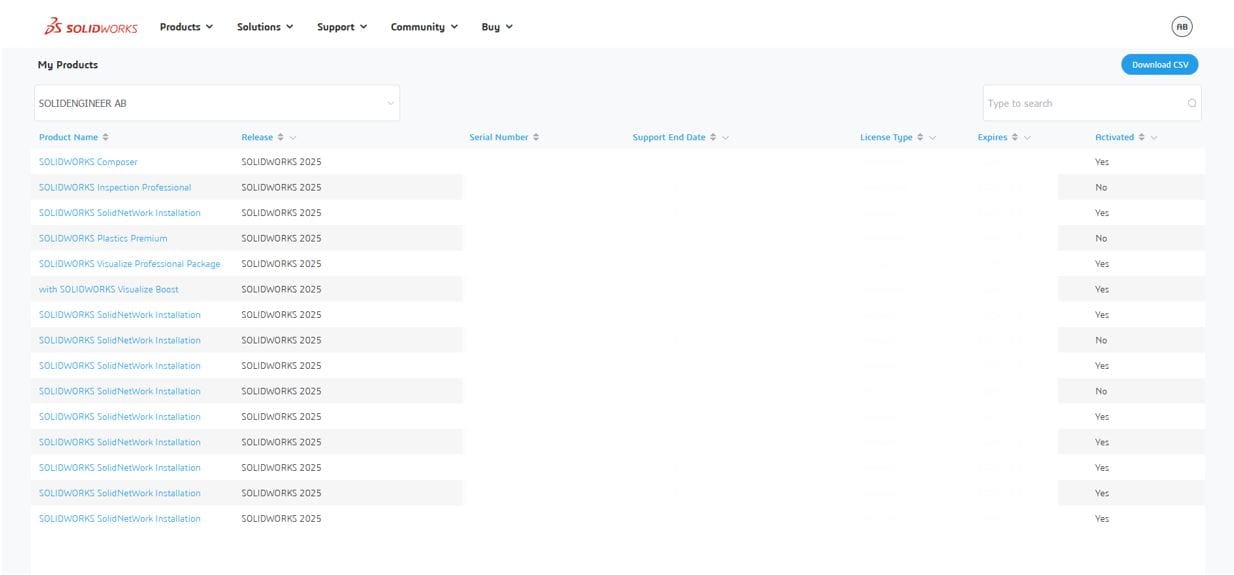Screen dimensions: 1234x575
Task: Expand the Support navigation menu
Action: 342,27
